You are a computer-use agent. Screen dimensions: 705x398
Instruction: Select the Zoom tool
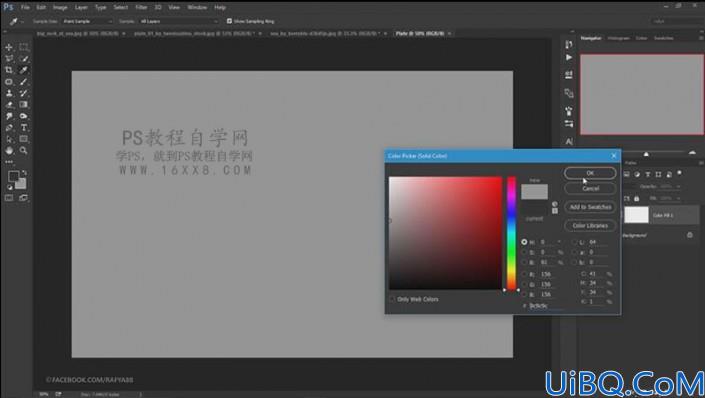(x=23, y=151)
